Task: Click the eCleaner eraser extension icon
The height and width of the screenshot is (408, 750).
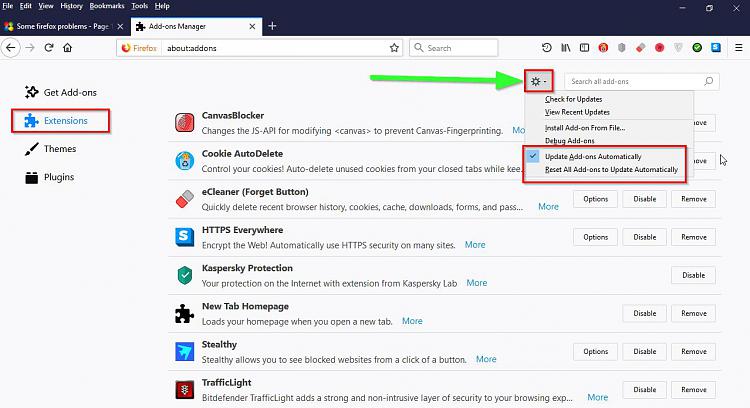Action: [185, 199]
